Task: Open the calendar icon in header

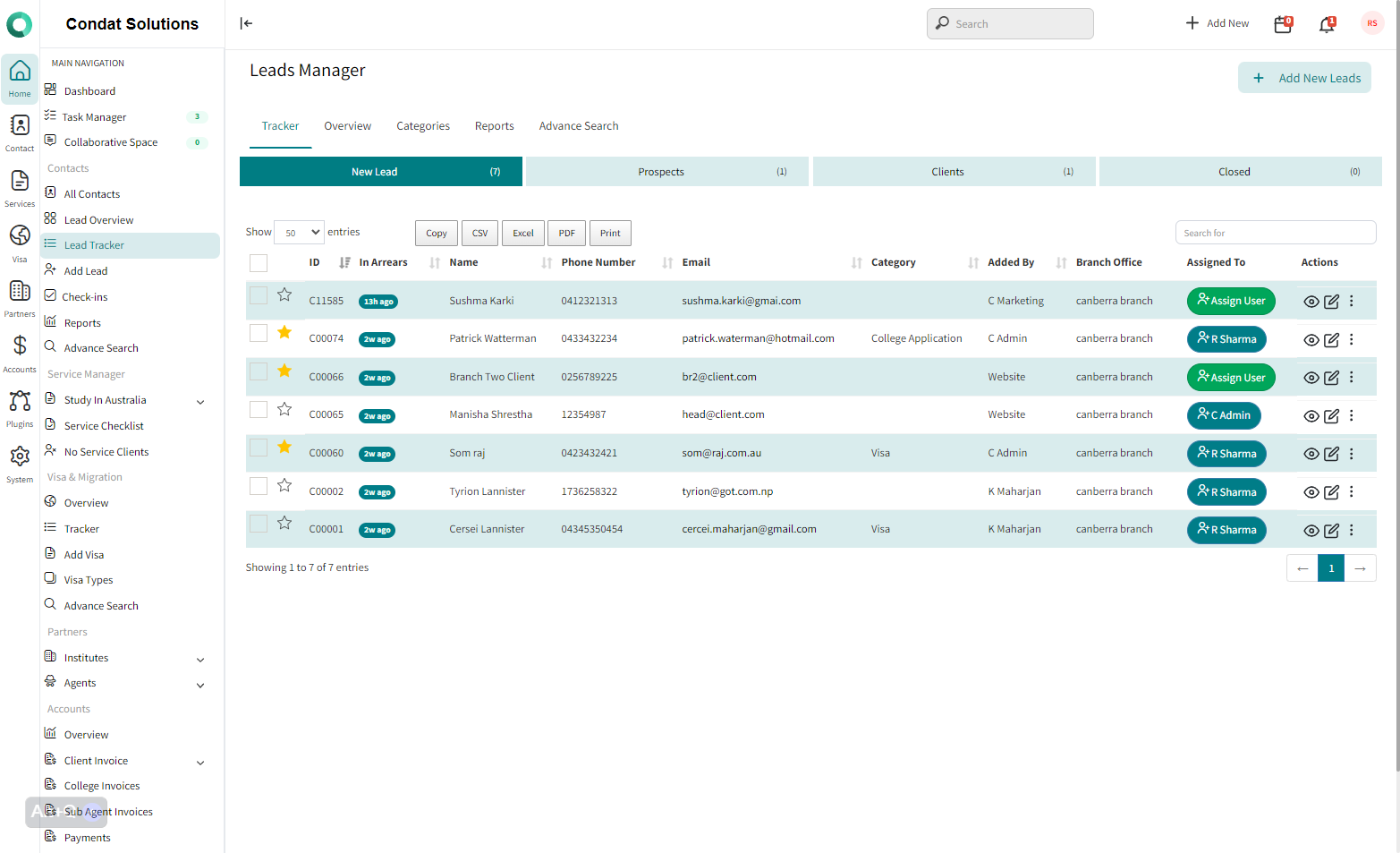Action: pyautogui.click(x=1283, y=24)
